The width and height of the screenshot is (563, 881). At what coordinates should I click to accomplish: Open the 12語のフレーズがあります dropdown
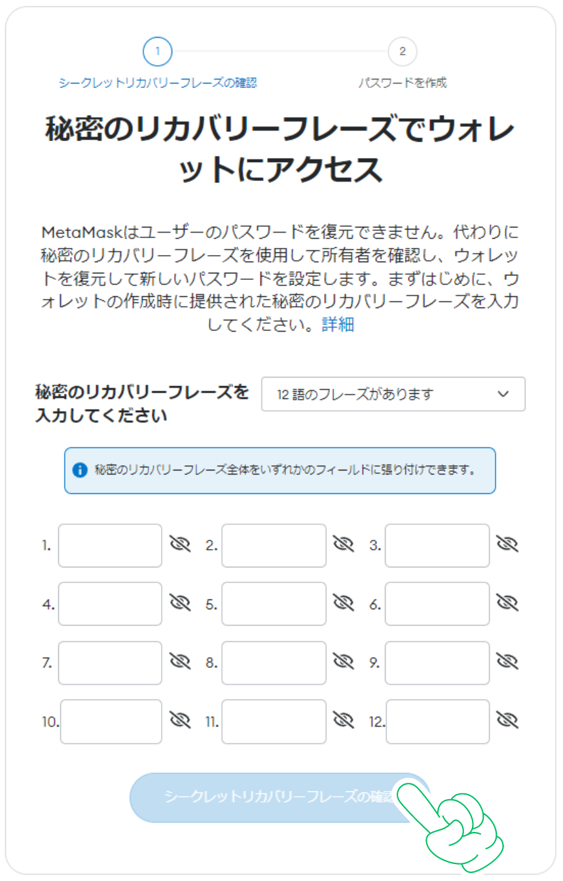pos(393,394)
